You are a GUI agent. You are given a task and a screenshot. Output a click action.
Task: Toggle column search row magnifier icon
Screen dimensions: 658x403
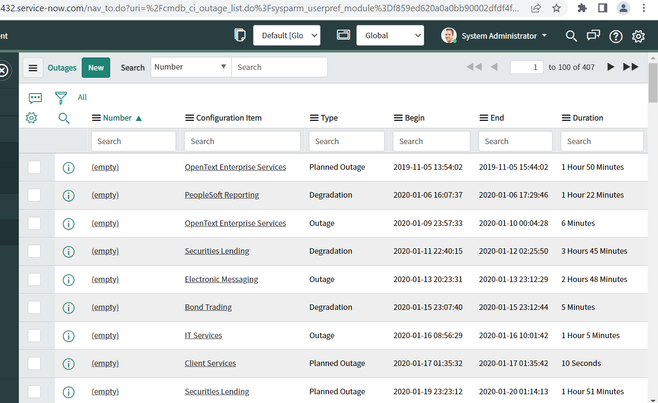(64, 118)
